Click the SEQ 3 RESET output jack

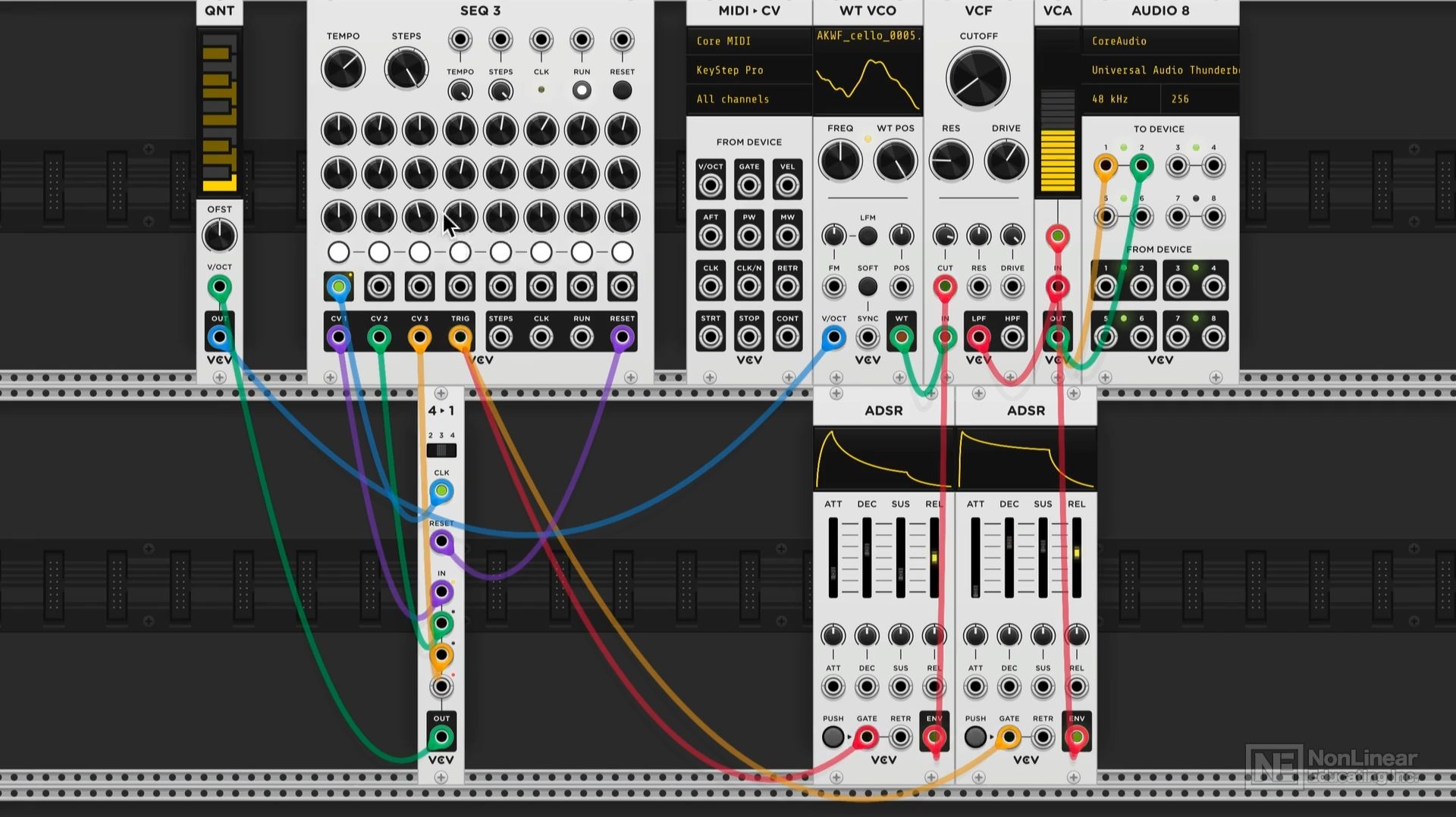coord(622,337)
